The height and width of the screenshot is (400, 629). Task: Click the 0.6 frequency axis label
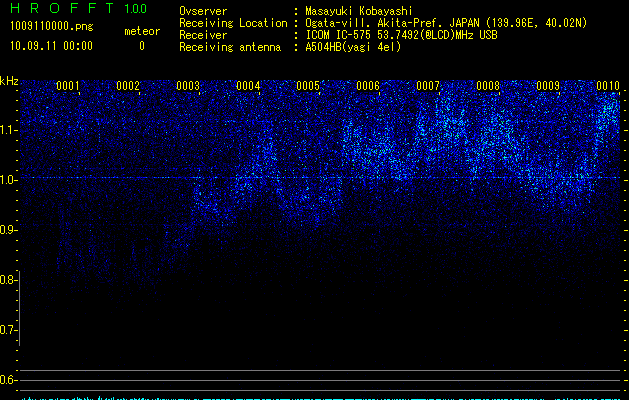click(7, 380)
